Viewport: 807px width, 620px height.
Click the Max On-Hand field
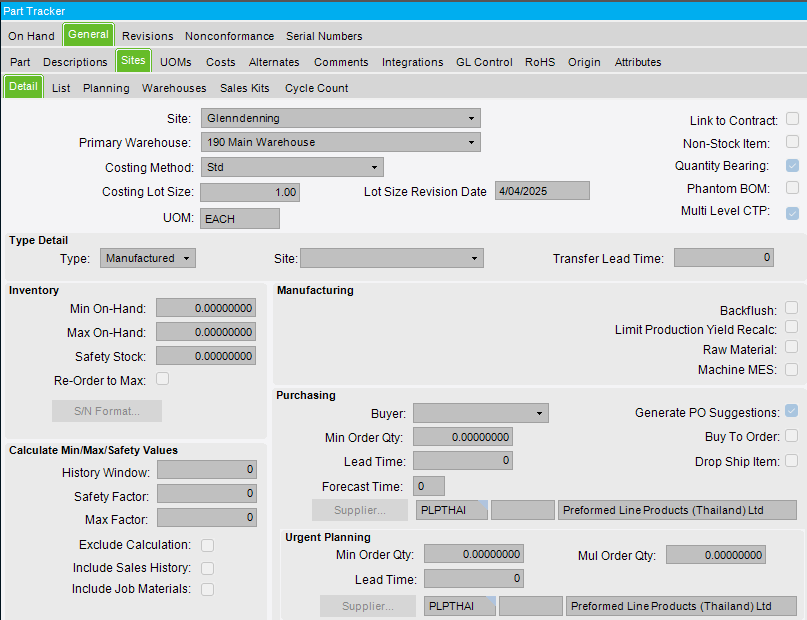tap(206, 332)
